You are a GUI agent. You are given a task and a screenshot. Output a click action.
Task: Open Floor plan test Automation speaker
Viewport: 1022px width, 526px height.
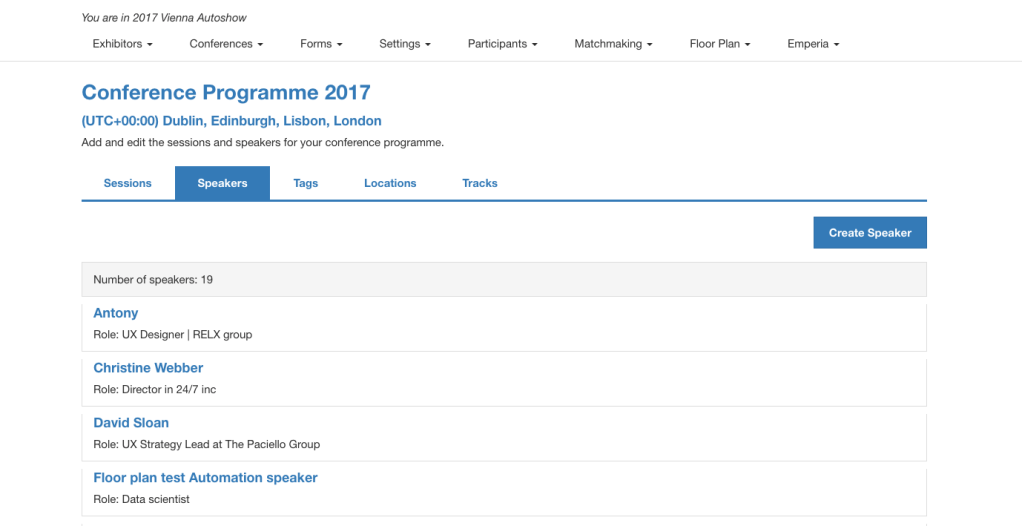(205, 478)
